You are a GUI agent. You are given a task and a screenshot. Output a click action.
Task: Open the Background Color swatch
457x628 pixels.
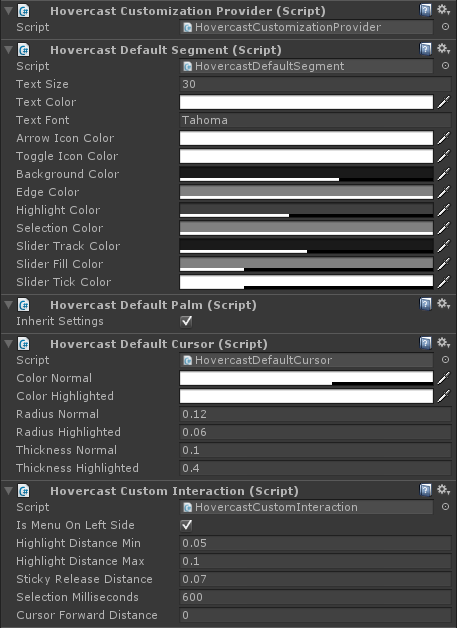306,174
